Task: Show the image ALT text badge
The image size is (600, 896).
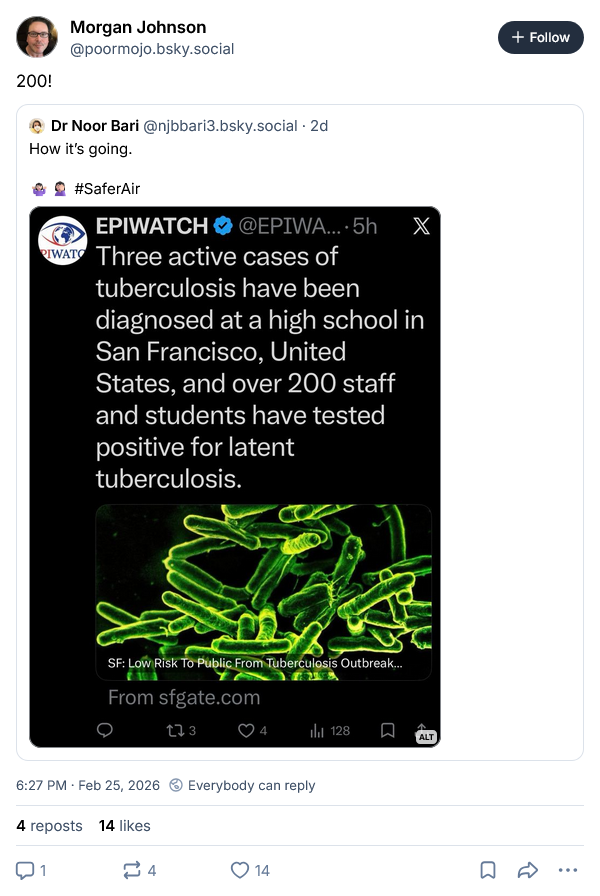Action: 426,737
